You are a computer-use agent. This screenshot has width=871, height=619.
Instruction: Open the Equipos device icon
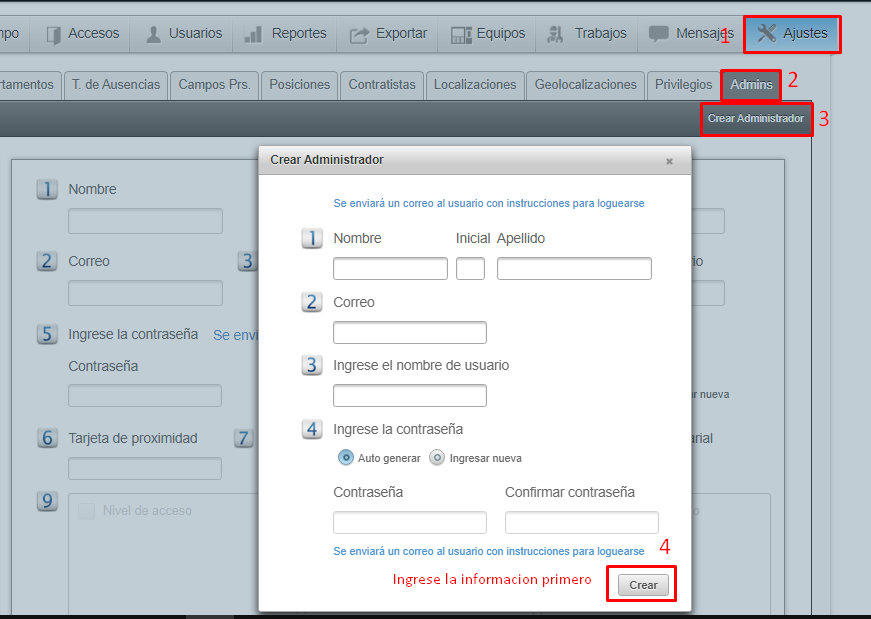[461, 34]
